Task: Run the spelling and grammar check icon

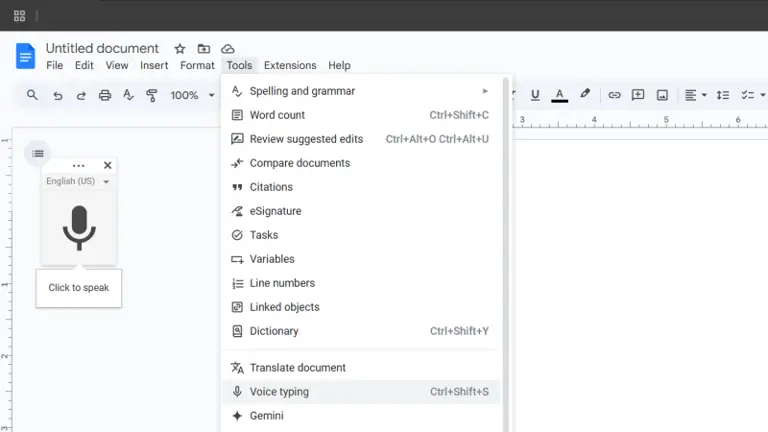Action: (128, 95)
